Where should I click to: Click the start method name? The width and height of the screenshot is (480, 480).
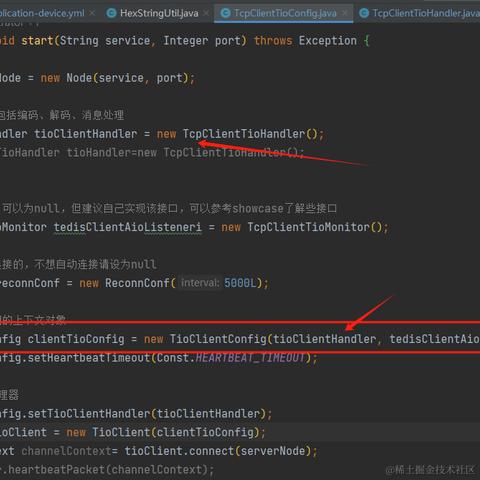pyautogui.click(x=37, y=41)
